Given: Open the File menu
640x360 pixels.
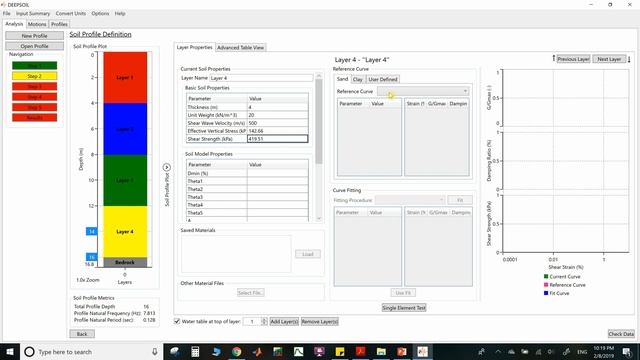Looking at the screenshot, I should point(7,13).
